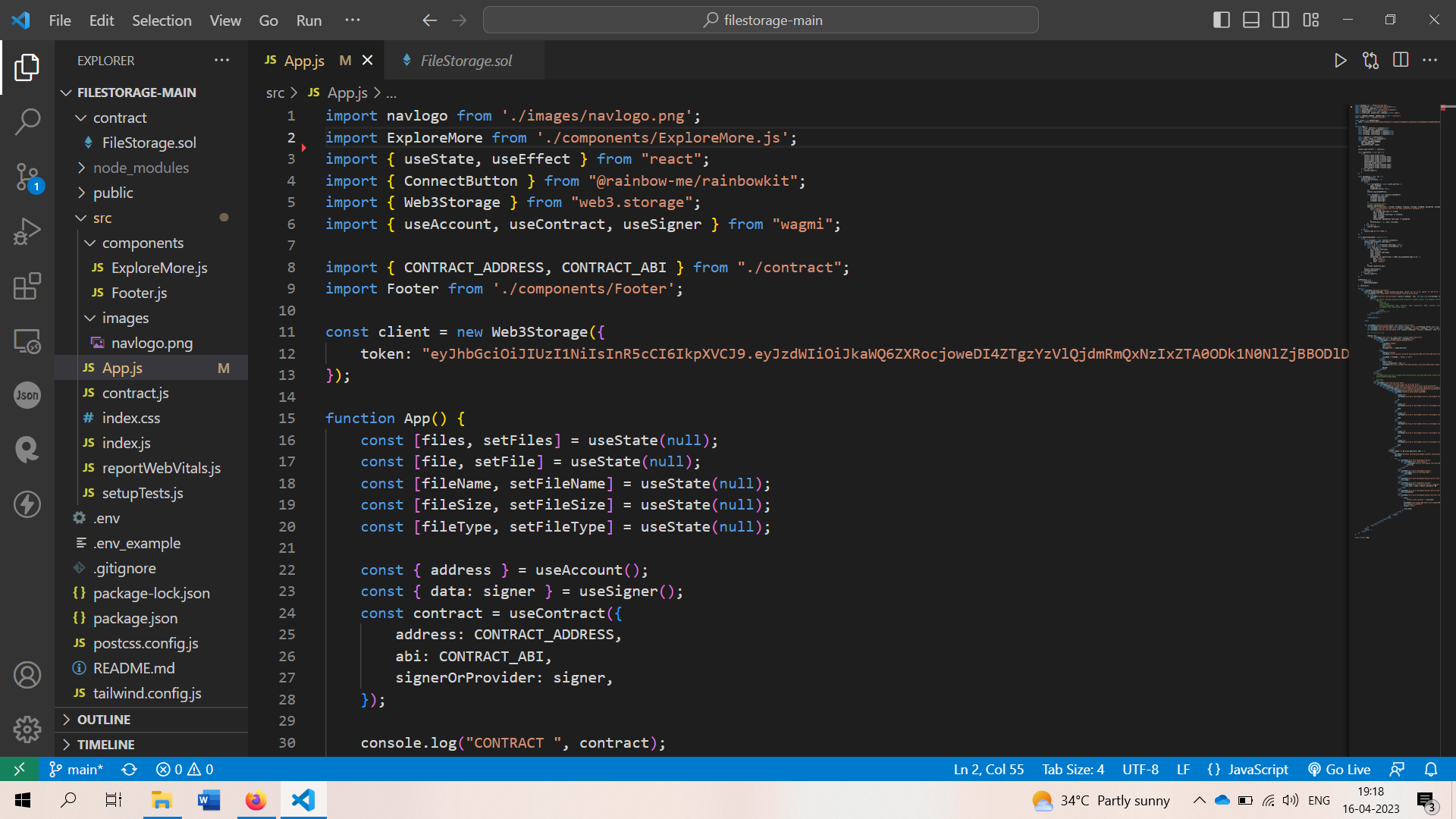1456x819 pixels.
Task: Open the Extensions view
Action: click(27, 287)
